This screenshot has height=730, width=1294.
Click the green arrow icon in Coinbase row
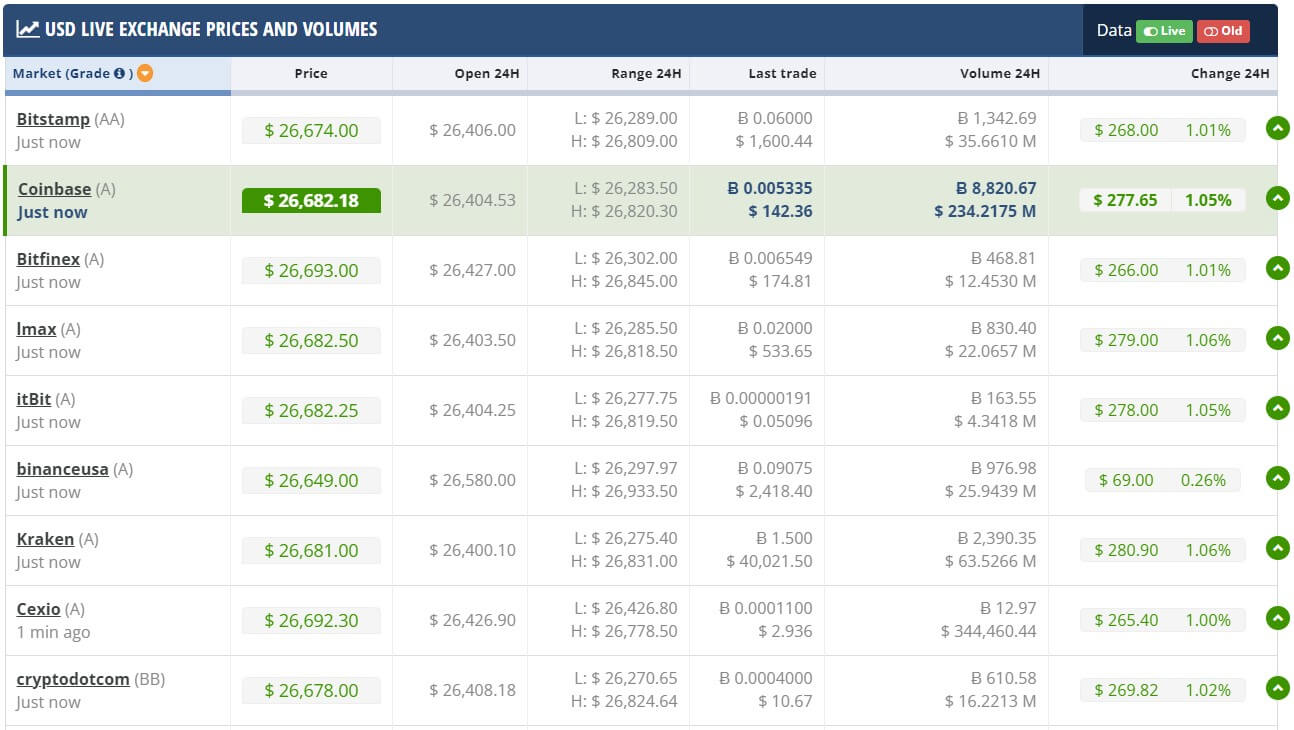click(x=1277, y=198)
